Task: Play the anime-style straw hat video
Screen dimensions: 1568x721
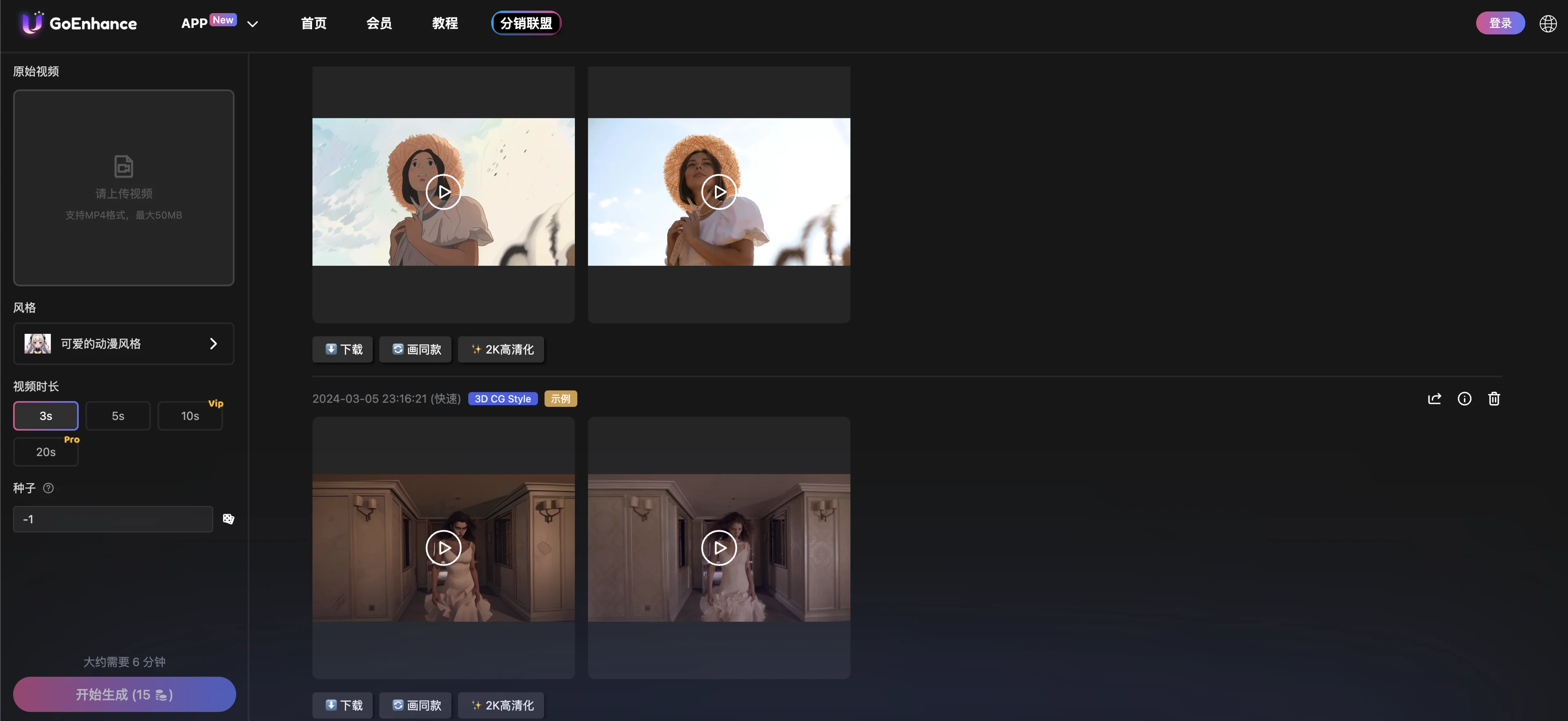Action: point(443,192)
